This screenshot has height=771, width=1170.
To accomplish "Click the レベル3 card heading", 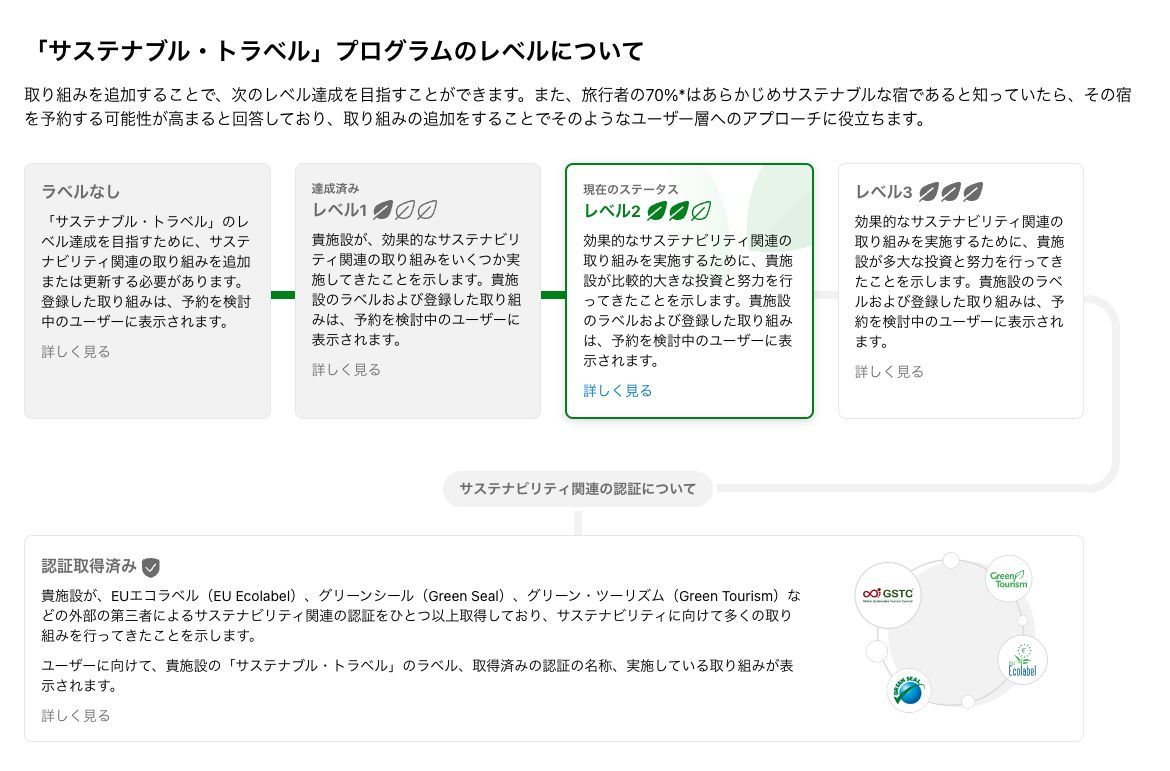I will (x=882, y=190).
